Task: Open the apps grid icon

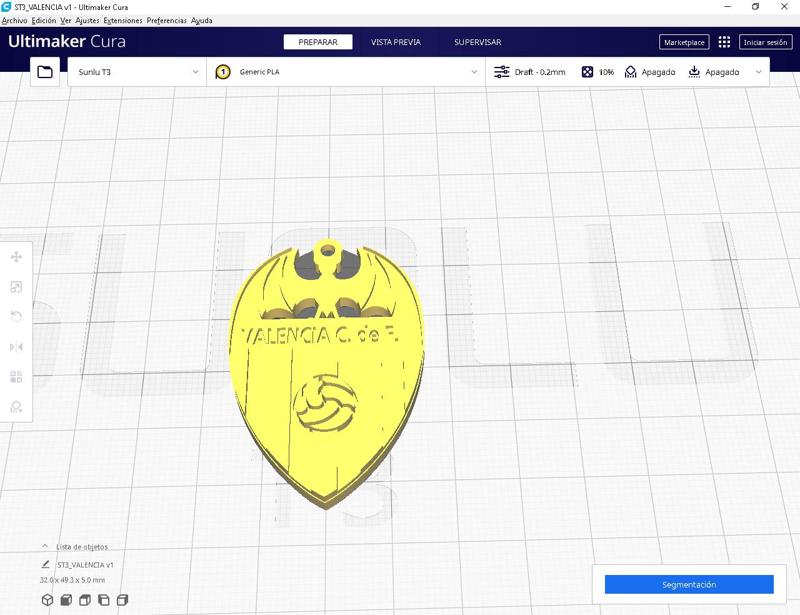Action: click(x=724, y=42)
